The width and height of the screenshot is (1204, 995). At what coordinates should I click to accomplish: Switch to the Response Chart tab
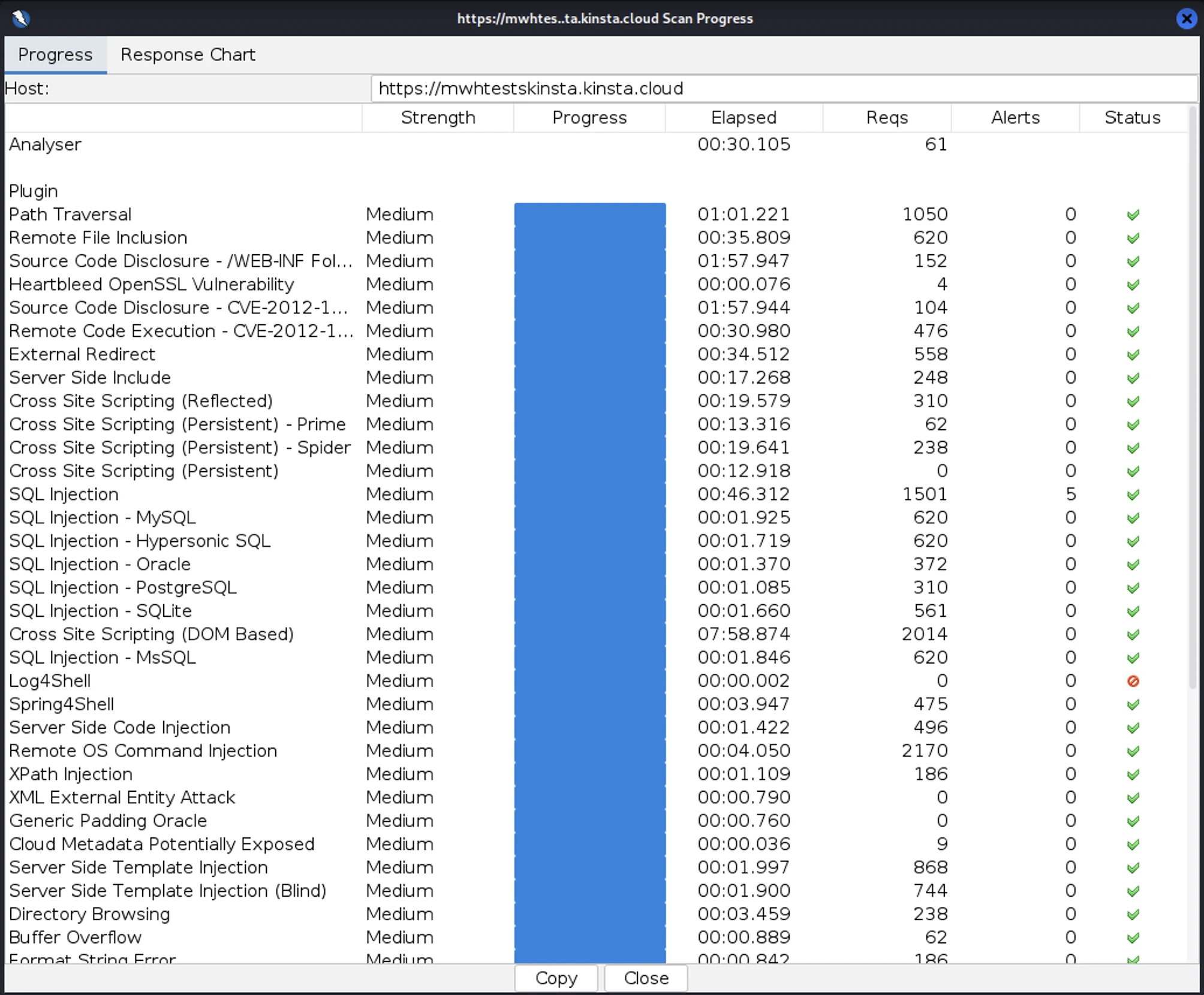pyautogui.click(x=188, y=55)
